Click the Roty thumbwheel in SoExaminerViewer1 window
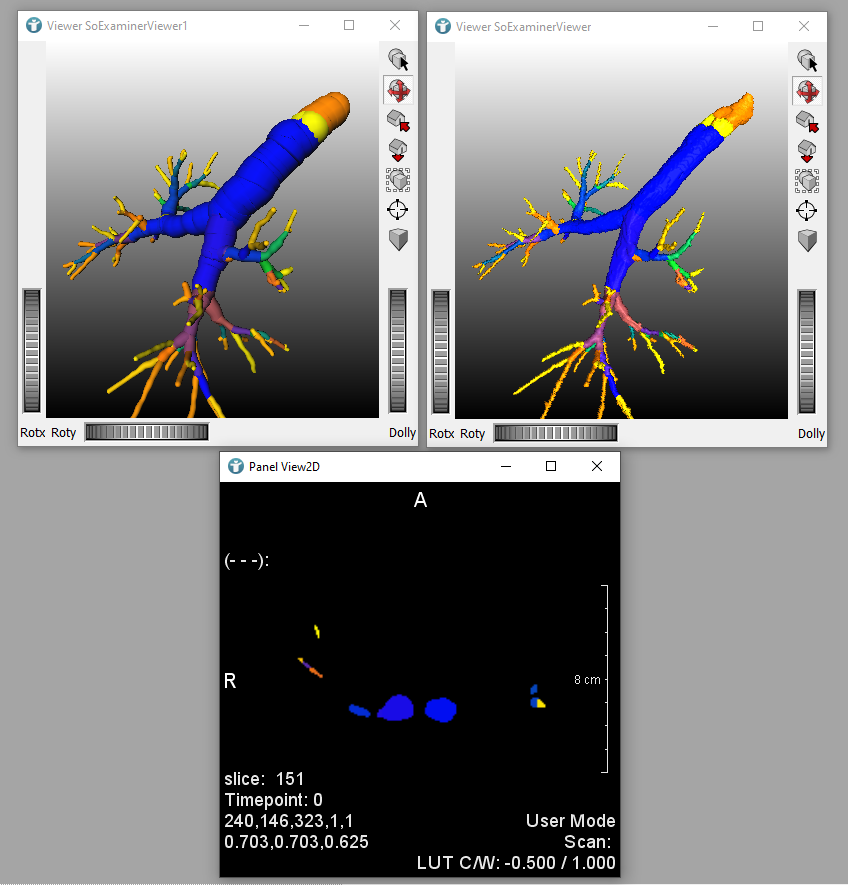This screenshot has width=848, height=885. [147, 432]
